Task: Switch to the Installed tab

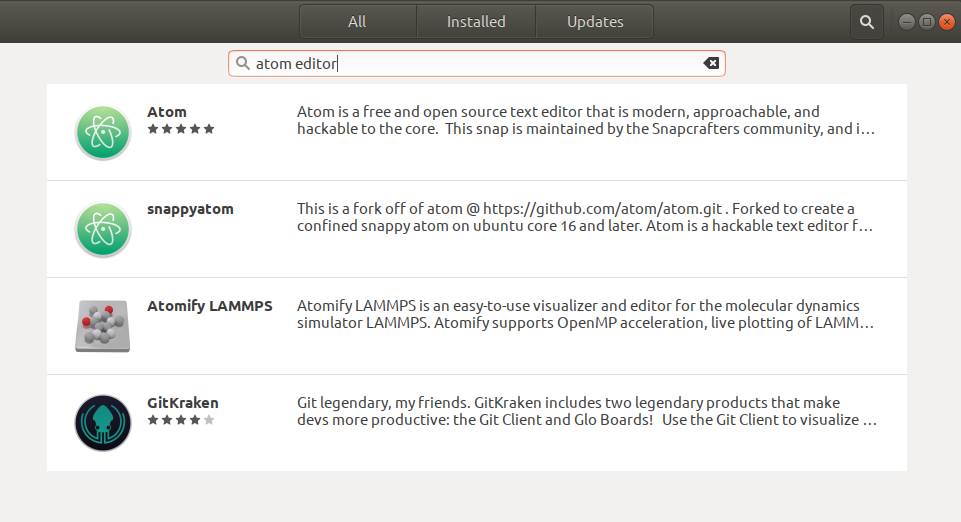Action: coord(476,22)
